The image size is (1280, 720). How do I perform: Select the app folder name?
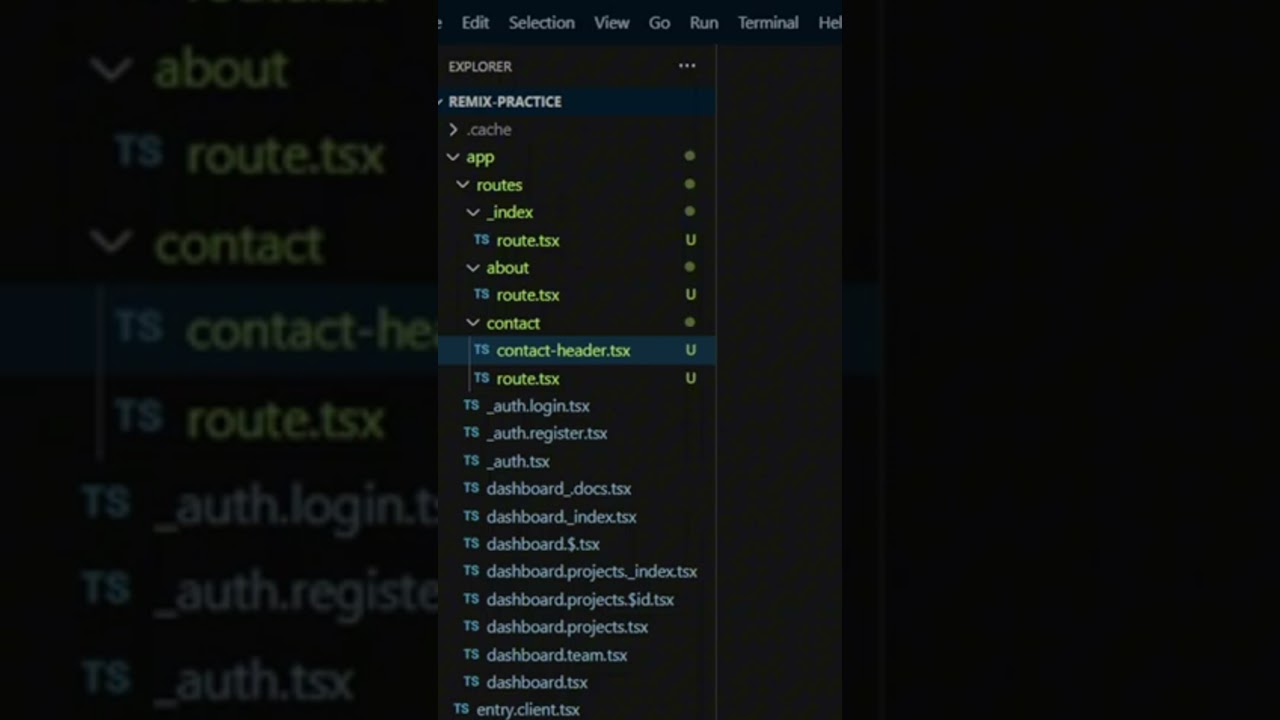click(x=480, y=157)
